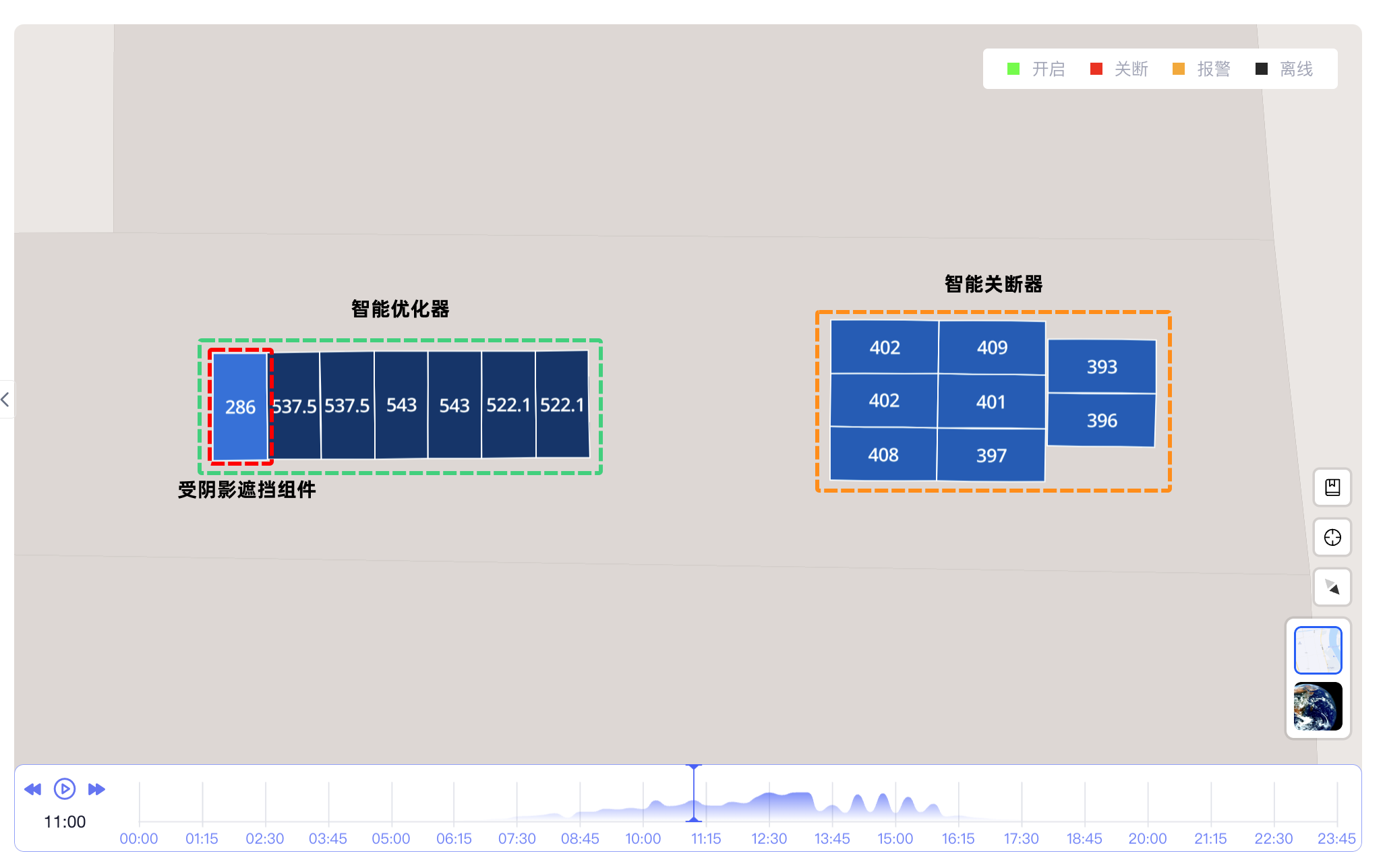Click the locate crosshair icon
The image size is (1385, 868).
[x=1332, y=537]
